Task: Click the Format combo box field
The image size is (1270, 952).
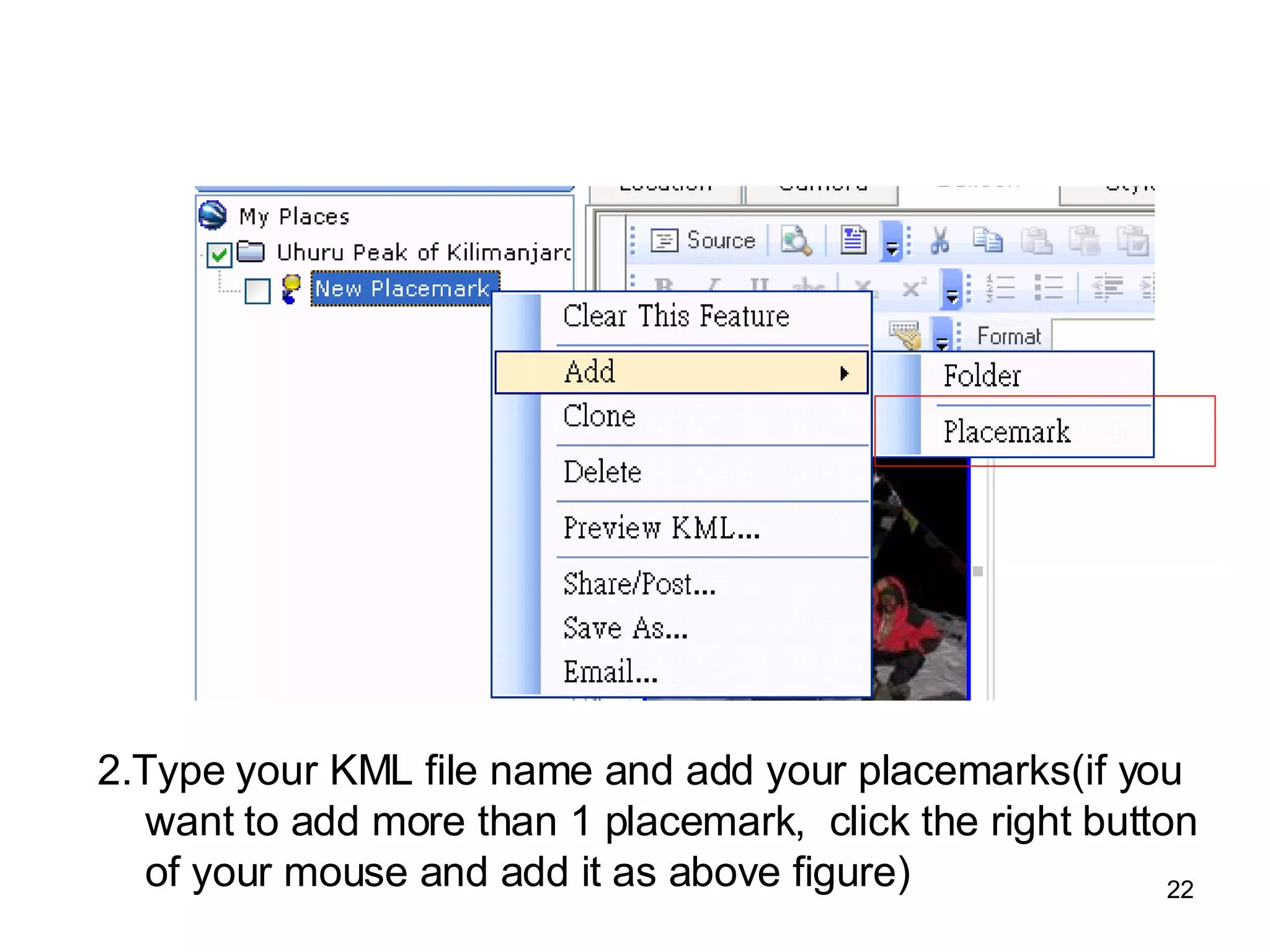Action: click(1103, 335)
